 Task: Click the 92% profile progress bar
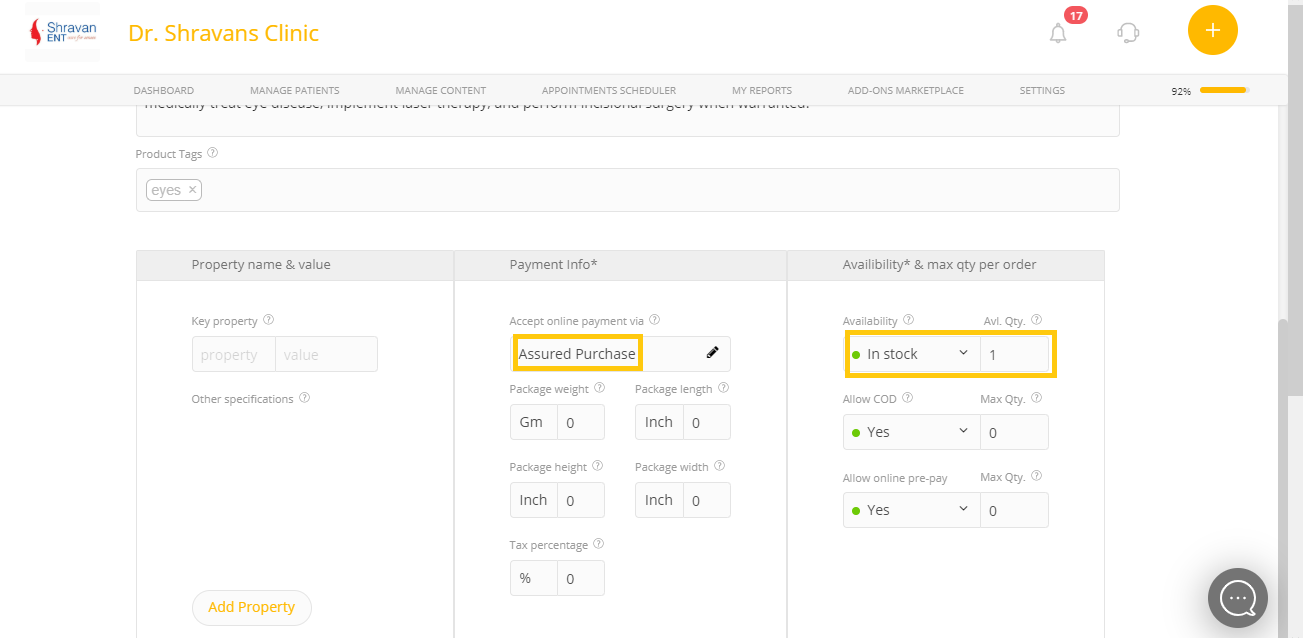pyautogui.click(x=1223, y=91)
